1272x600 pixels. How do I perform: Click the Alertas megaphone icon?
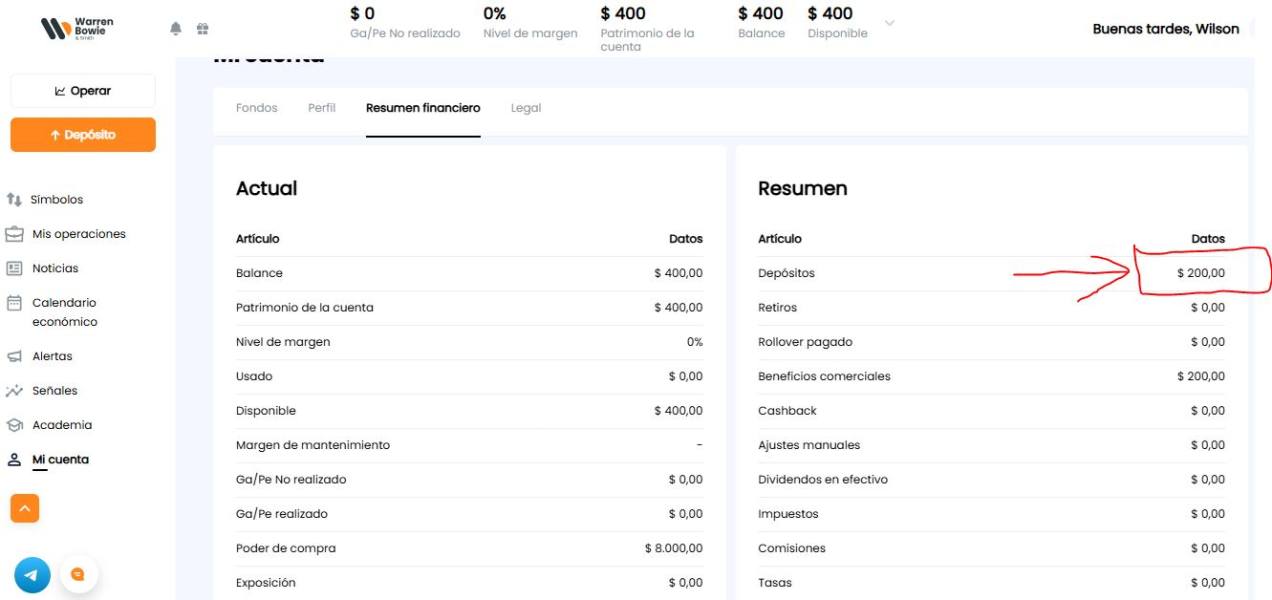[x=14, y=356]
